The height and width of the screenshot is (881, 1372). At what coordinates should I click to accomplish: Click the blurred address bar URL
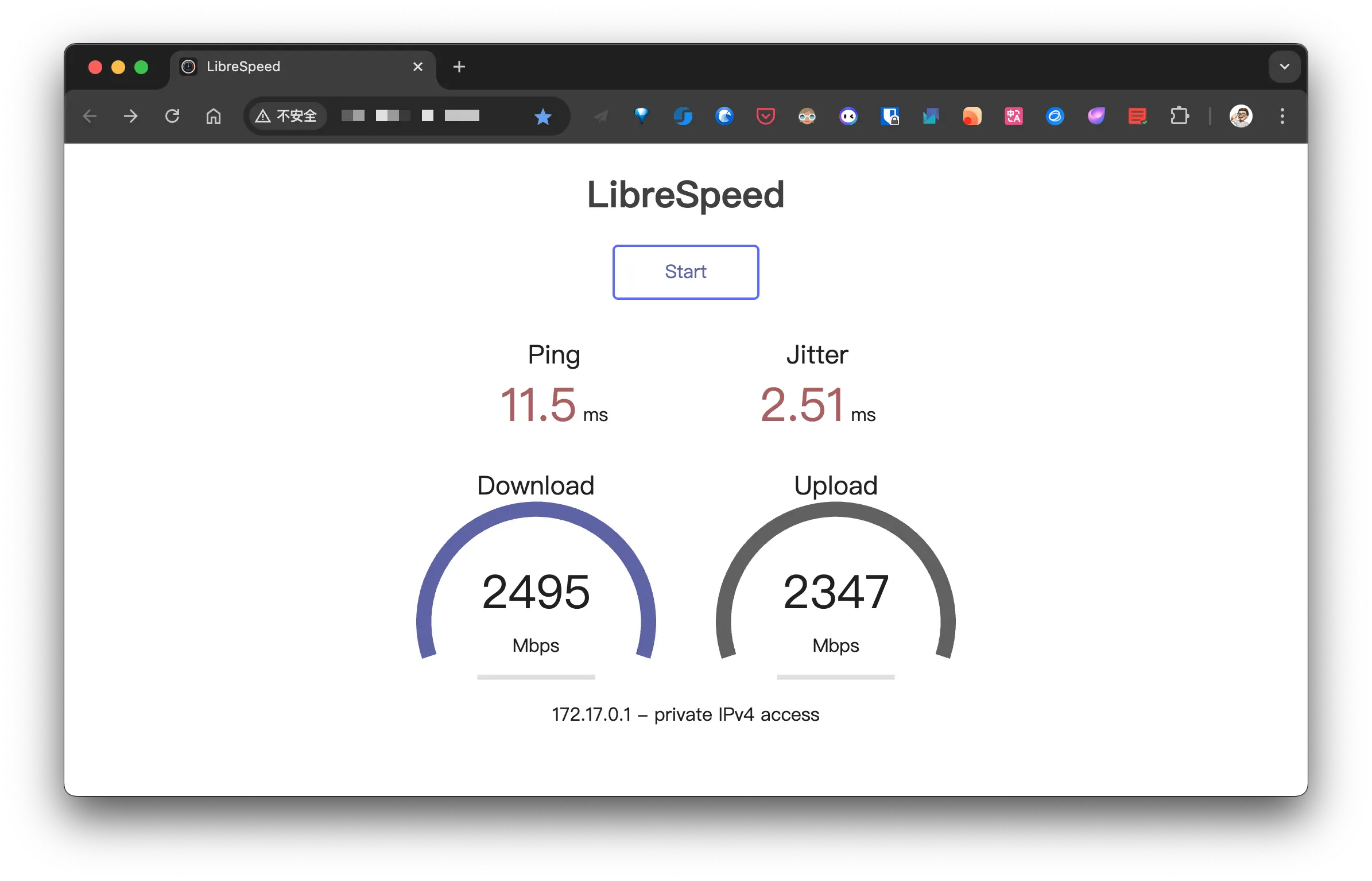coord(410,117)
